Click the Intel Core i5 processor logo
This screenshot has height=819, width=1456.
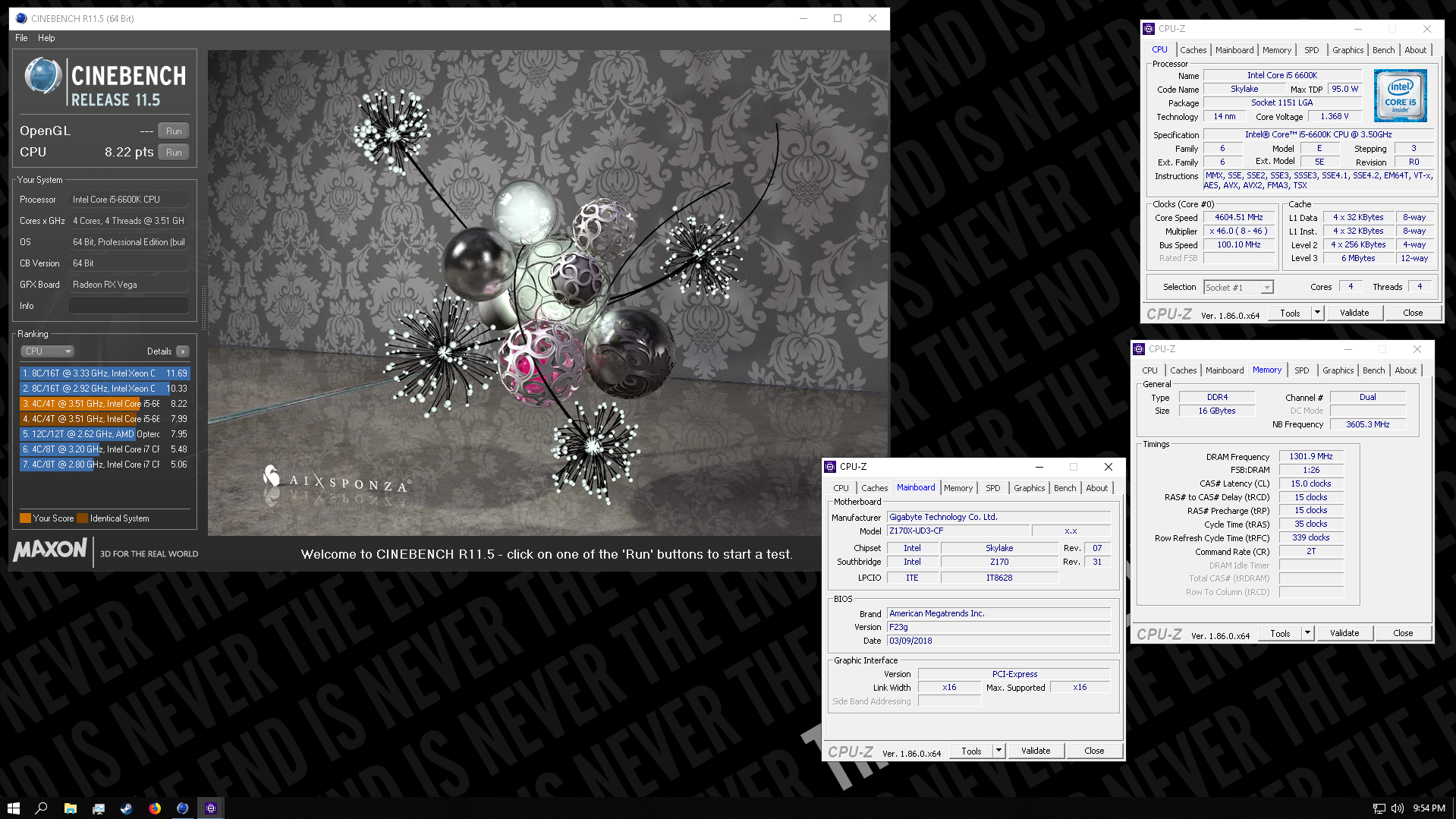[1400, 96]
